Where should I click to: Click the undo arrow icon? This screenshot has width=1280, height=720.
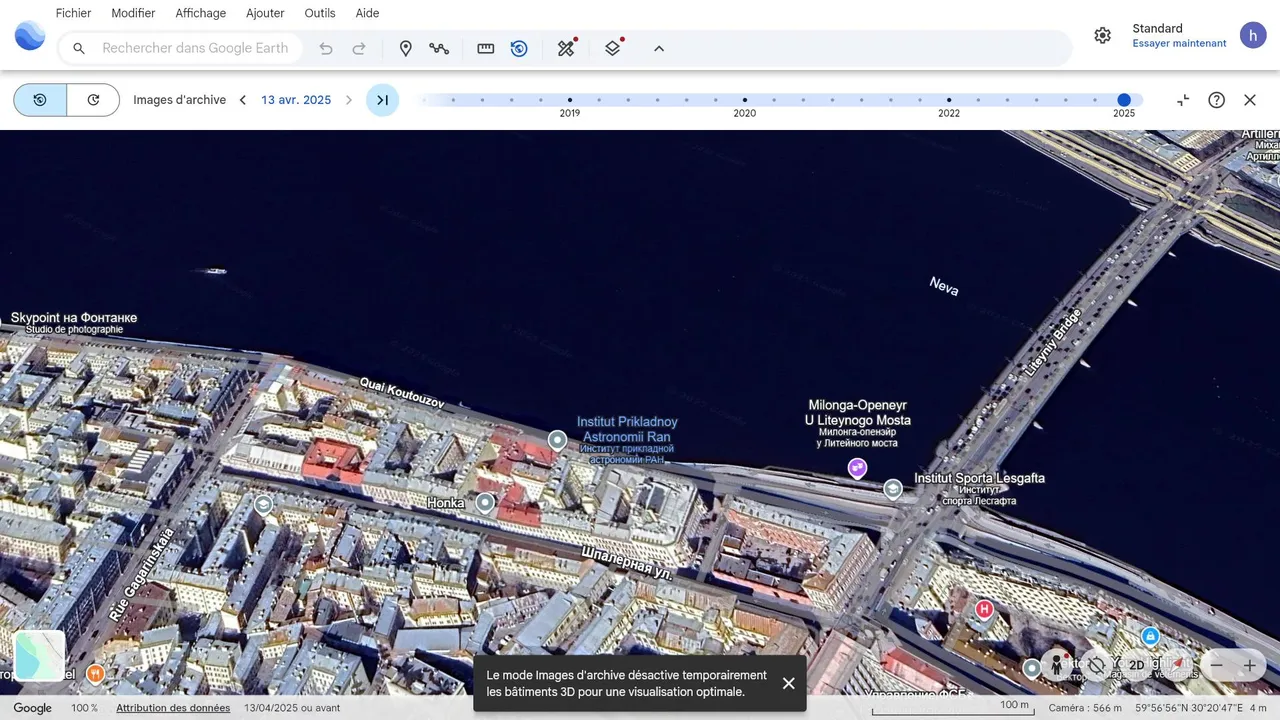click(x=325, y=48)
